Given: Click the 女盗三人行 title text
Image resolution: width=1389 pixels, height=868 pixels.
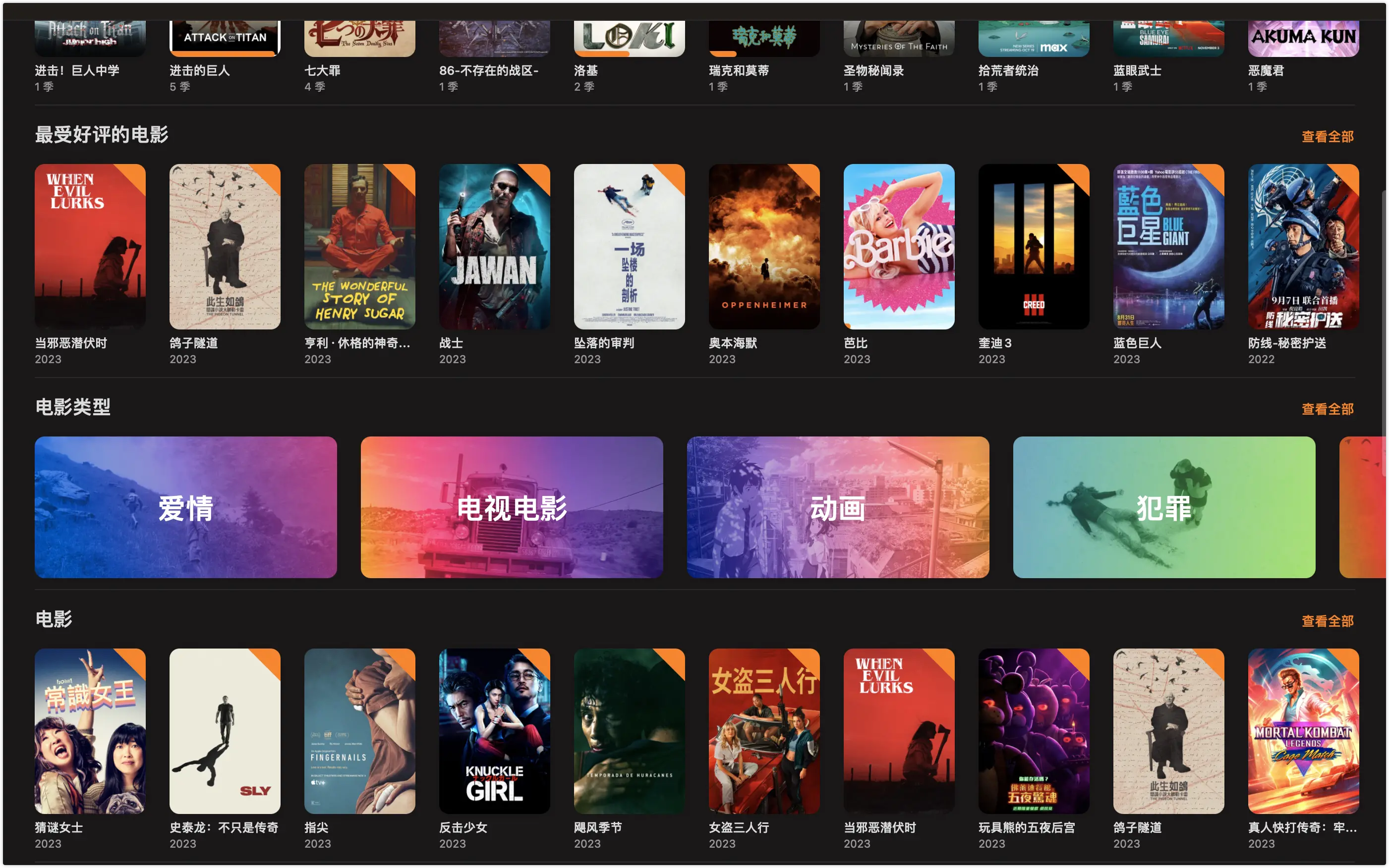Looking at the screenshot, I should coord(739,827).
